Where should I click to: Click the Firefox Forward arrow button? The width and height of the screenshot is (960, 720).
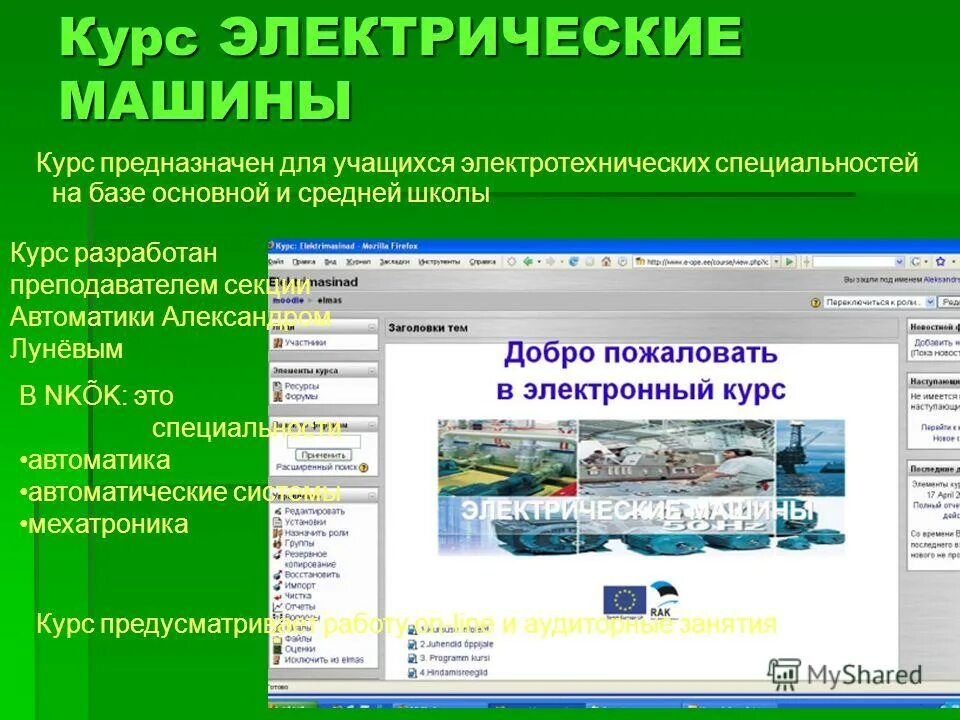click(550, 261)
